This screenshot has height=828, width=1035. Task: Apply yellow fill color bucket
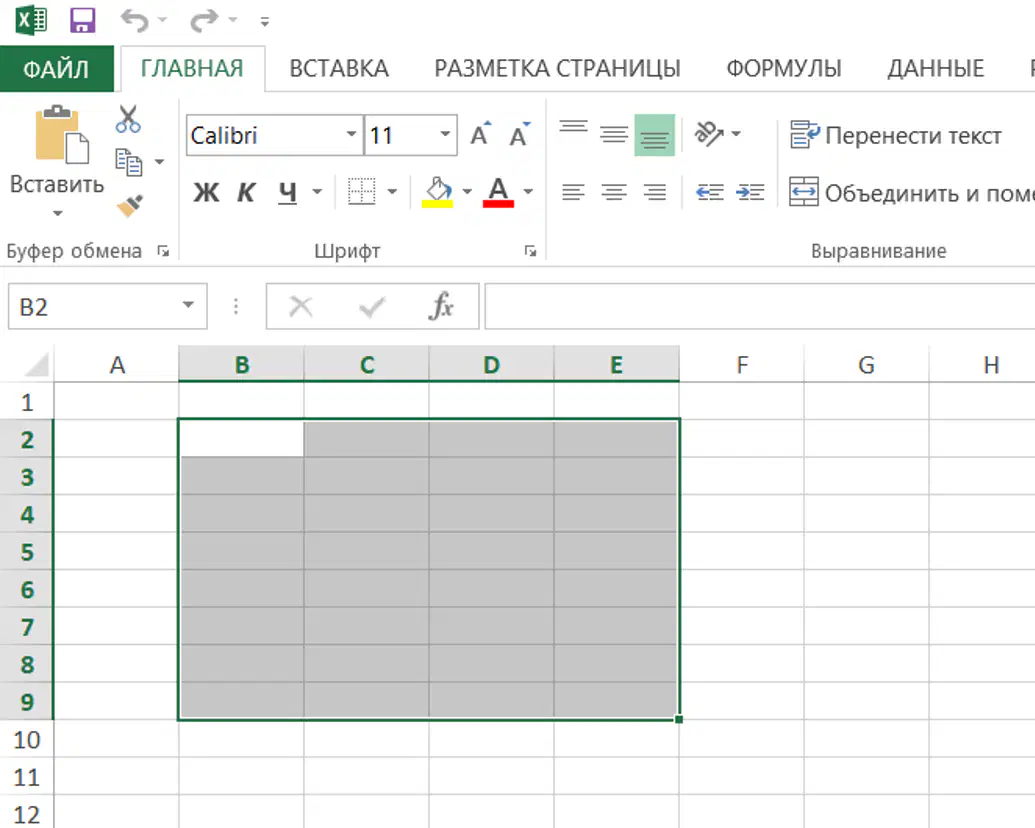[438, 192]
